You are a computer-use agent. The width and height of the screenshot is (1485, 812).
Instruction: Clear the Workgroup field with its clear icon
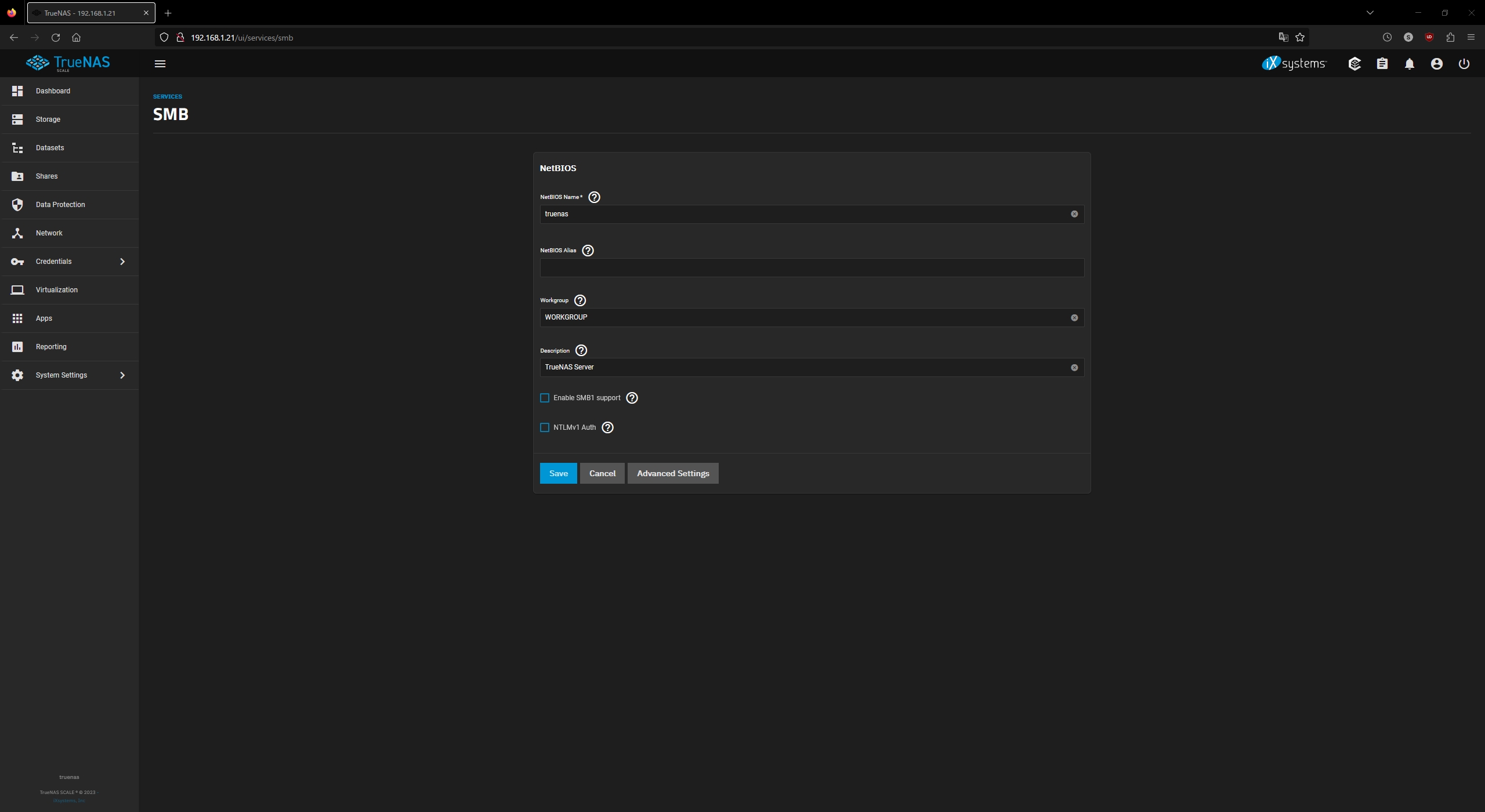pos(1074,317)
